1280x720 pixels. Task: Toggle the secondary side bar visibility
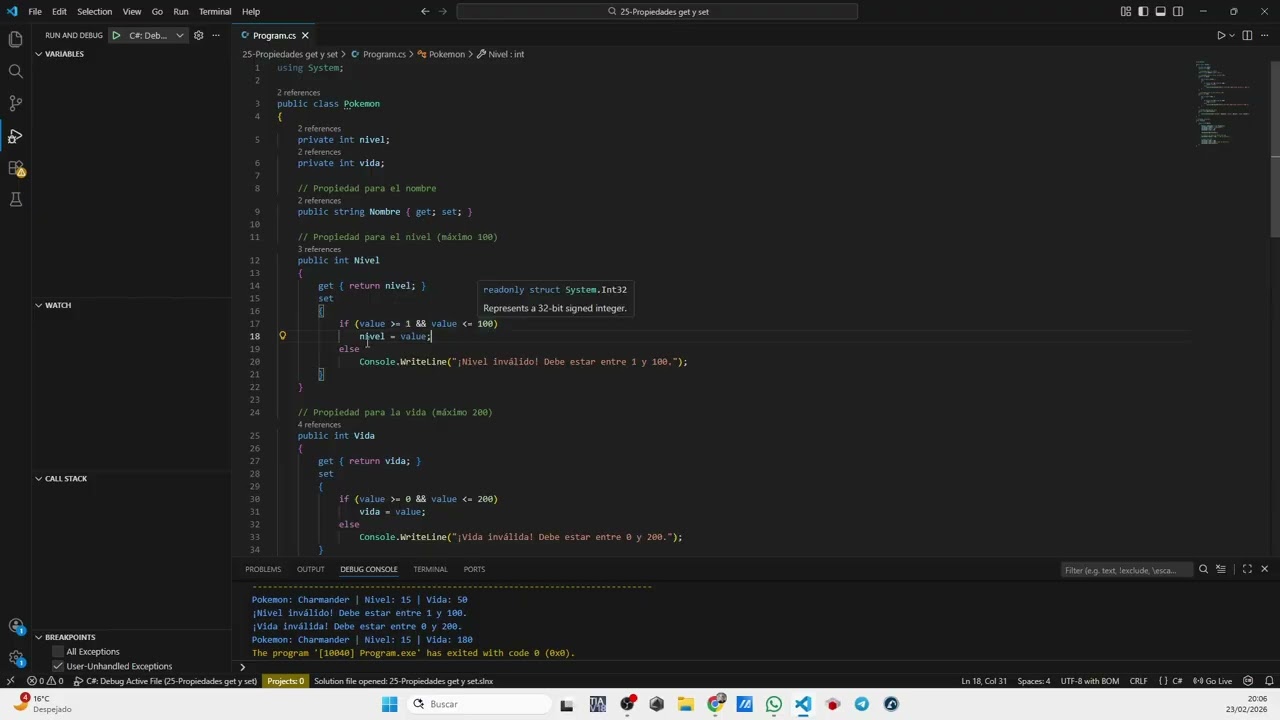click(x=1178, y=12)
